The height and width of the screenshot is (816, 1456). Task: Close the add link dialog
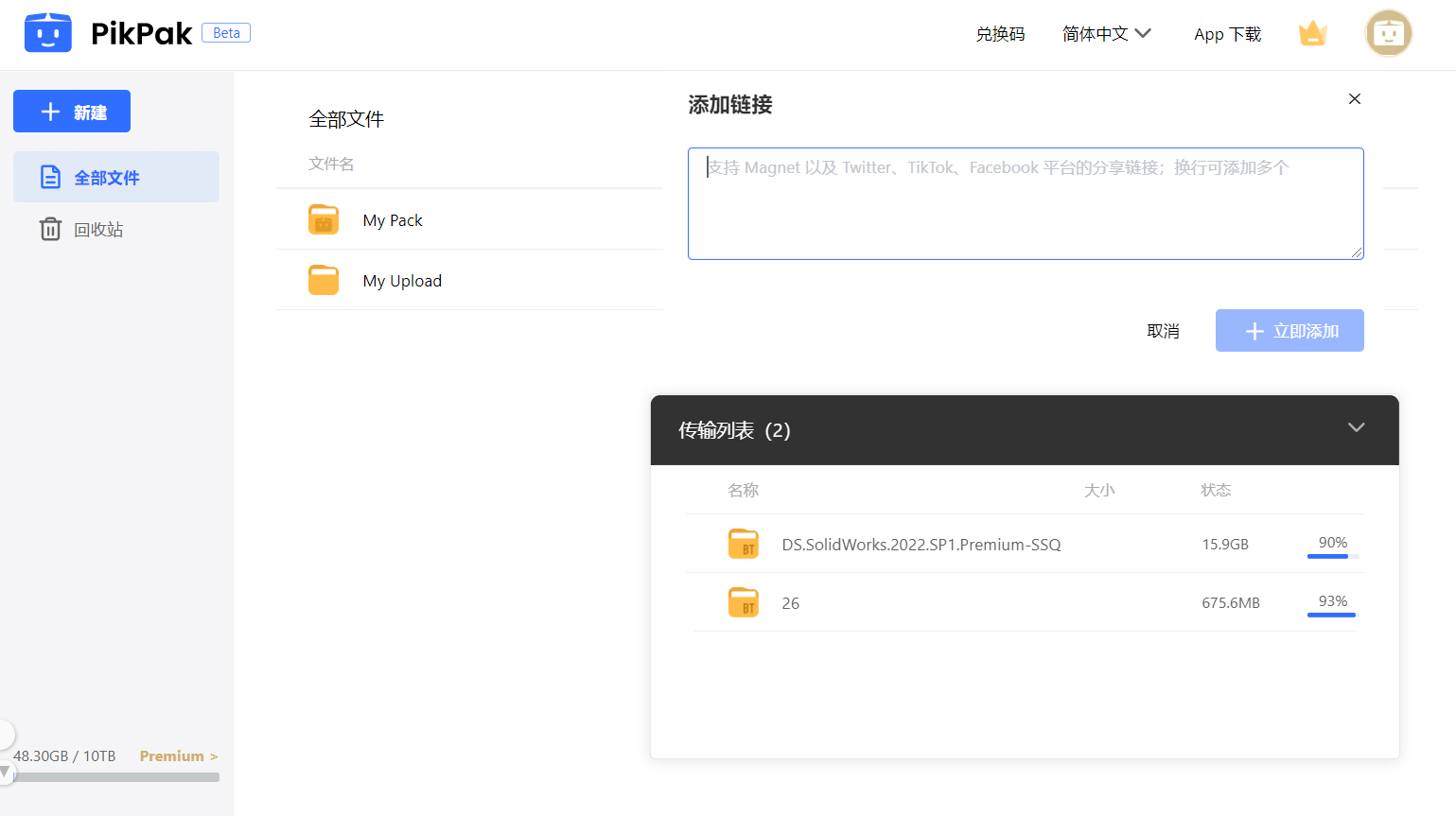tap(1355, 98)
